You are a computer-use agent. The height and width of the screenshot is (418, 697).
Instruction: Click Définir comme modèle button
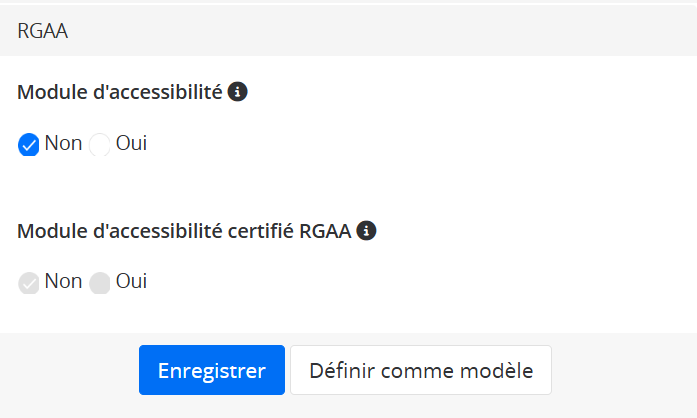click(421, 370)
